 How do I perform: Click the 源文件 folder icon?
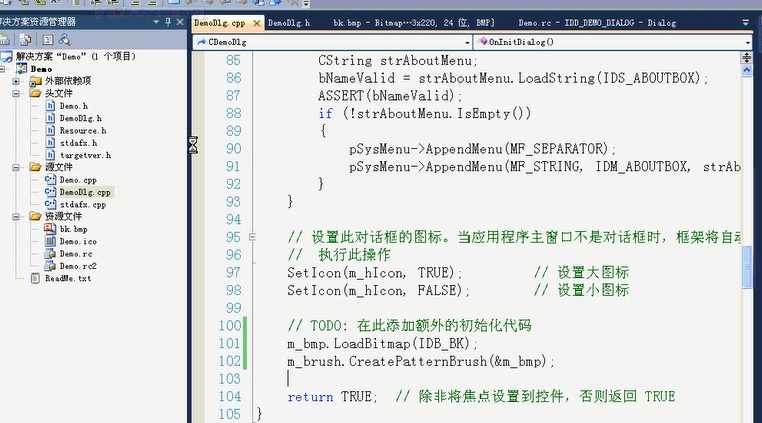pyautogui.click(x=35, y=167)
